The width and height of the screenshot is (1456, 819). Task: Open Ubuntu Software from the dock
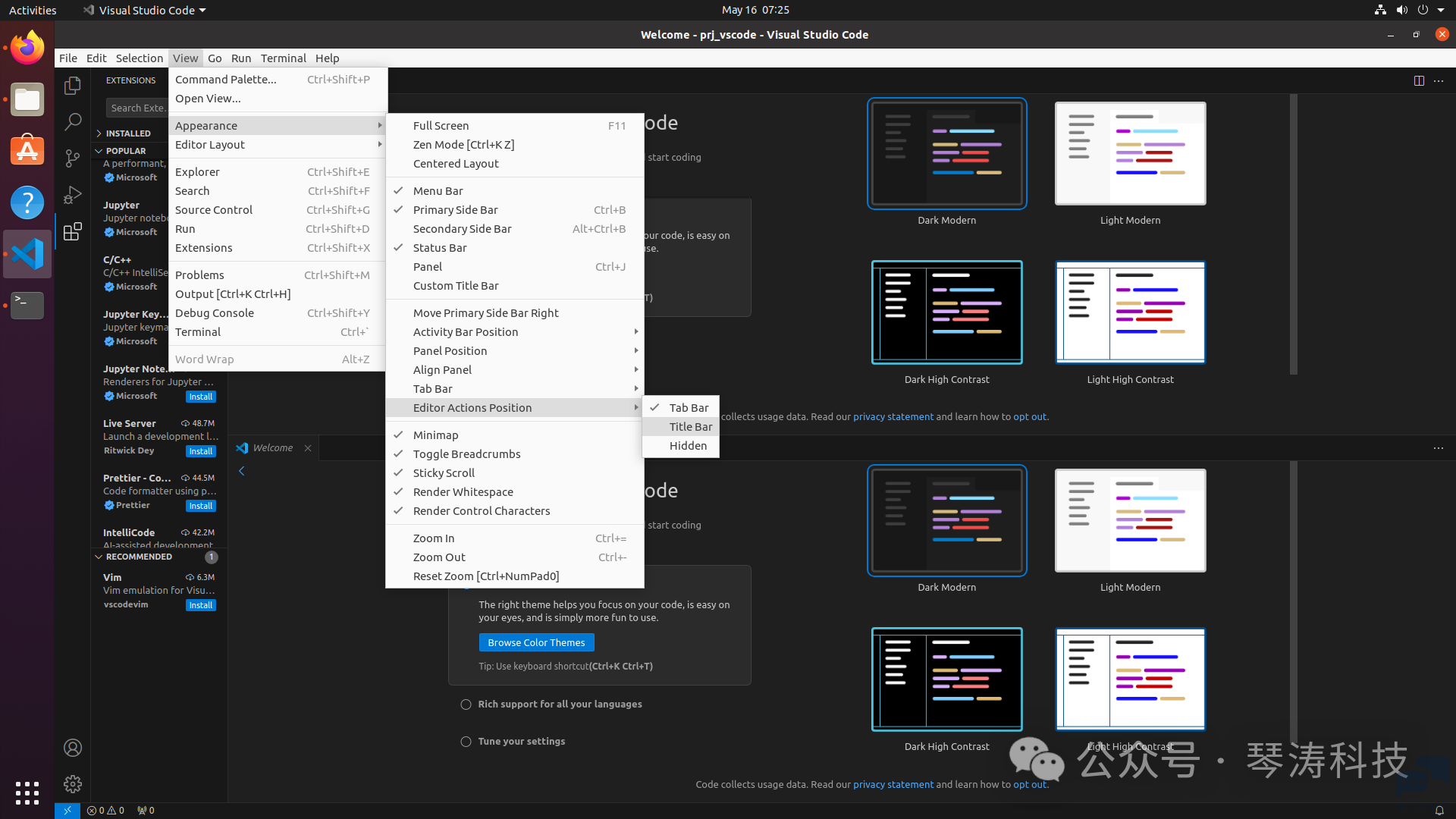(27, 151)
